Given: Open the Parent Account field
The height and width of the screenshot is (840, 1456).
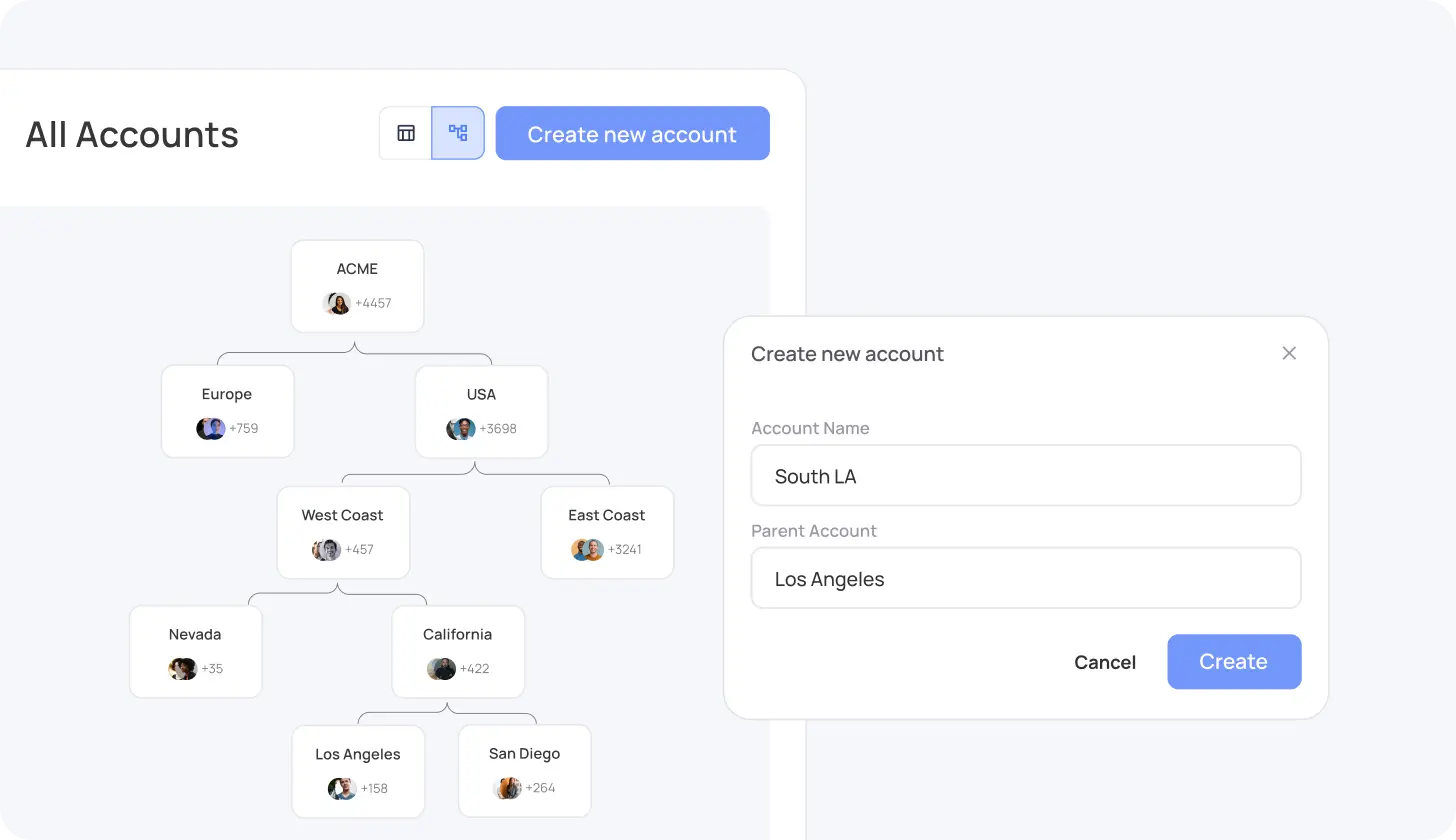Looking at the screenshot, I should pyautogui.click(x=1025, y=579).
